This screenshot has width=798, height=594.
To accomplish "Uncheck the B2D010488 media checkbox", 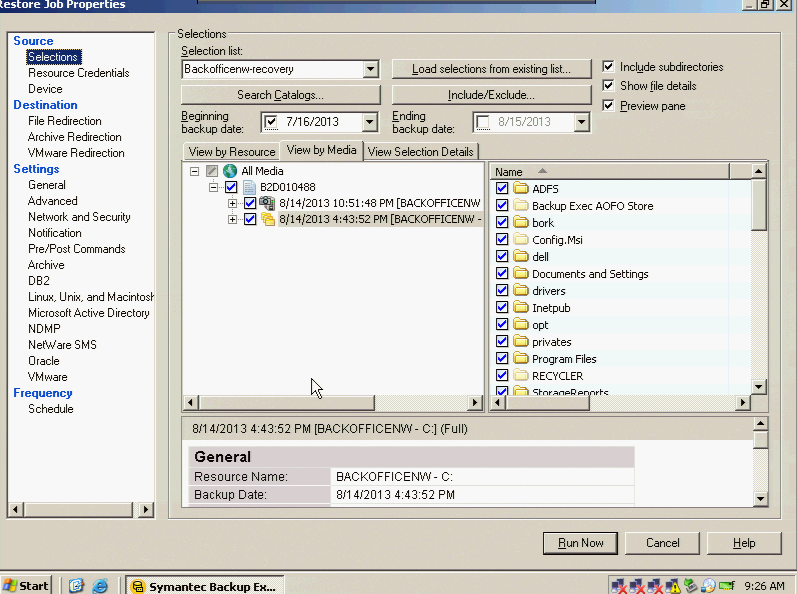I will (231, 187).
